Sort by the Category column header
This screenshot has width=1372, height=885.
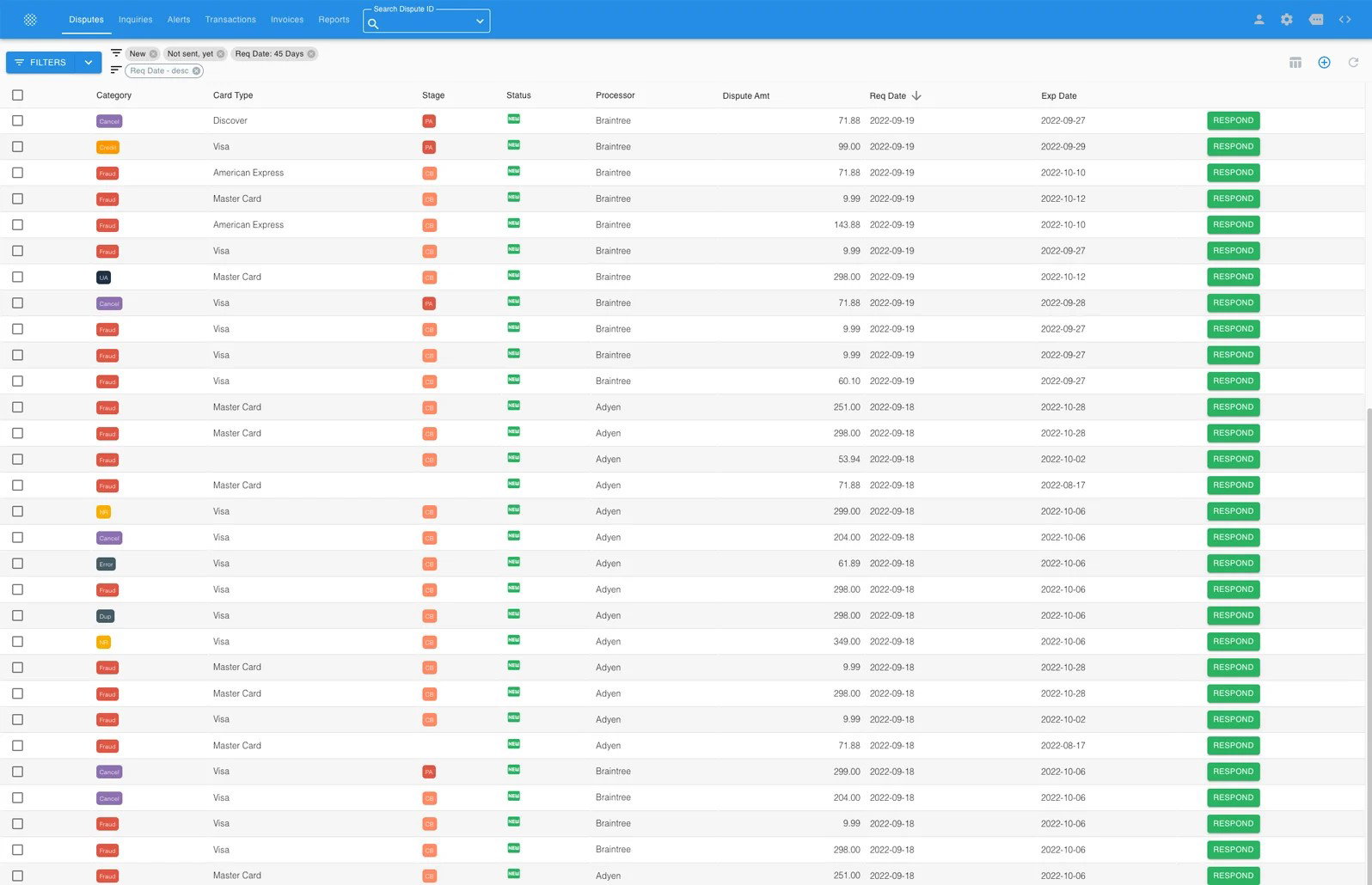[113, 95]
